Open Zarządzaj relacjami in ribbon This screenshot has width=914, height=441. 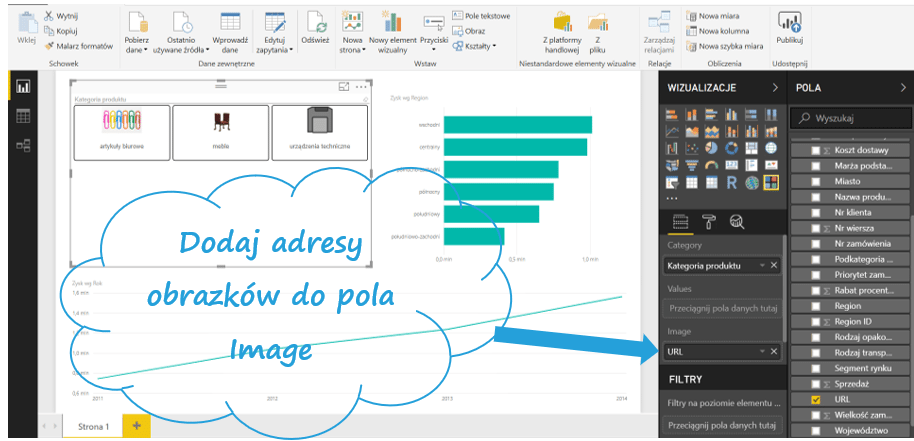659,22
